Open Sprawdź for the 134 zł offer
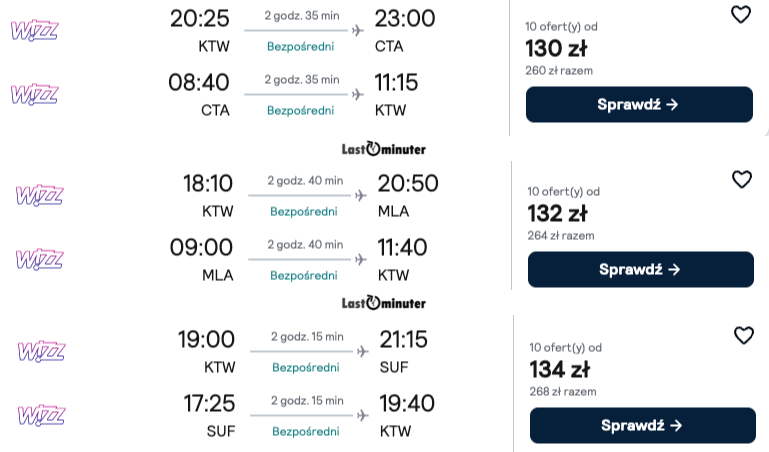 click(x=641, y=425)
